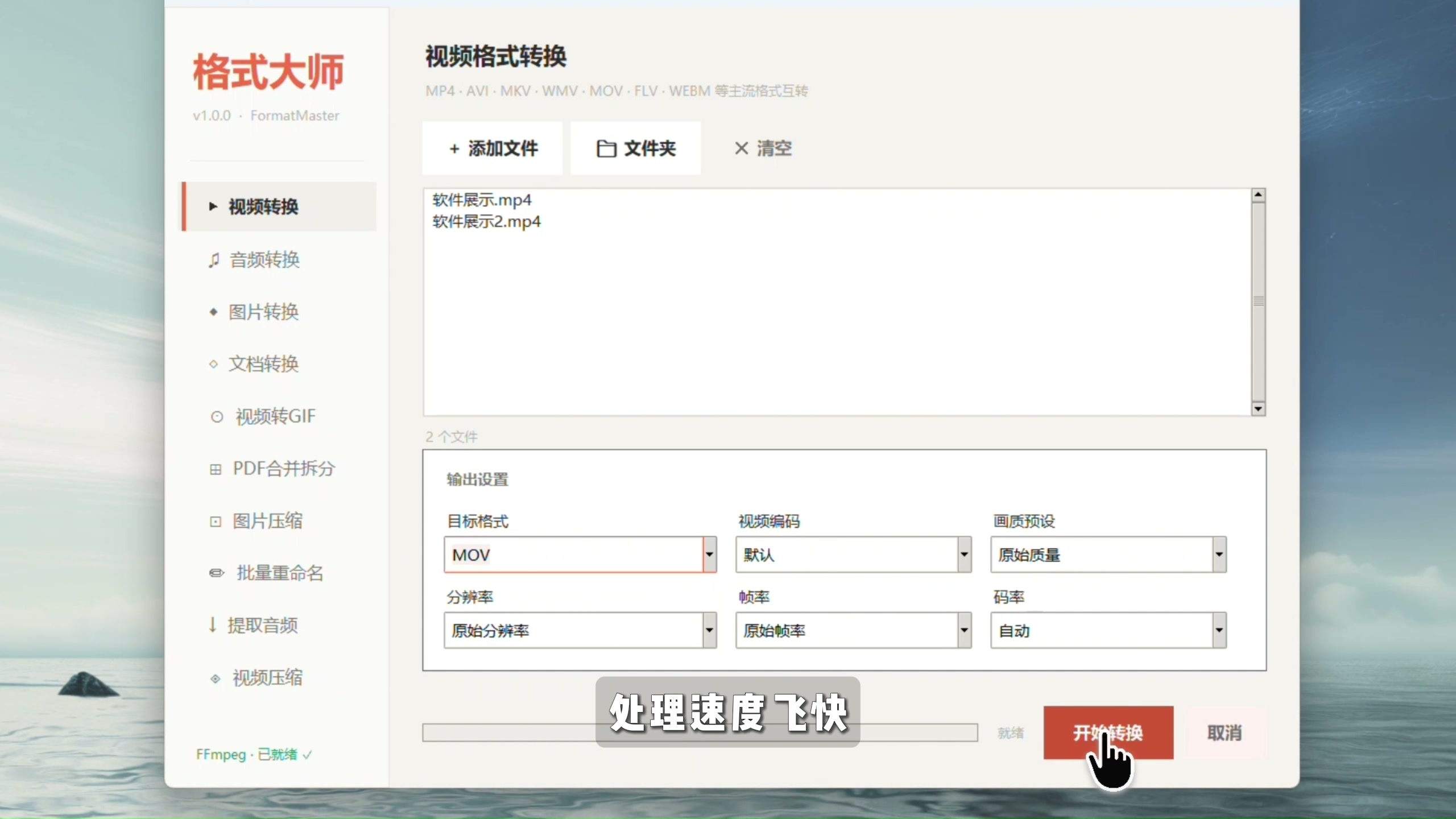Switch to 音频转换 section

click(x=279, y=260)
